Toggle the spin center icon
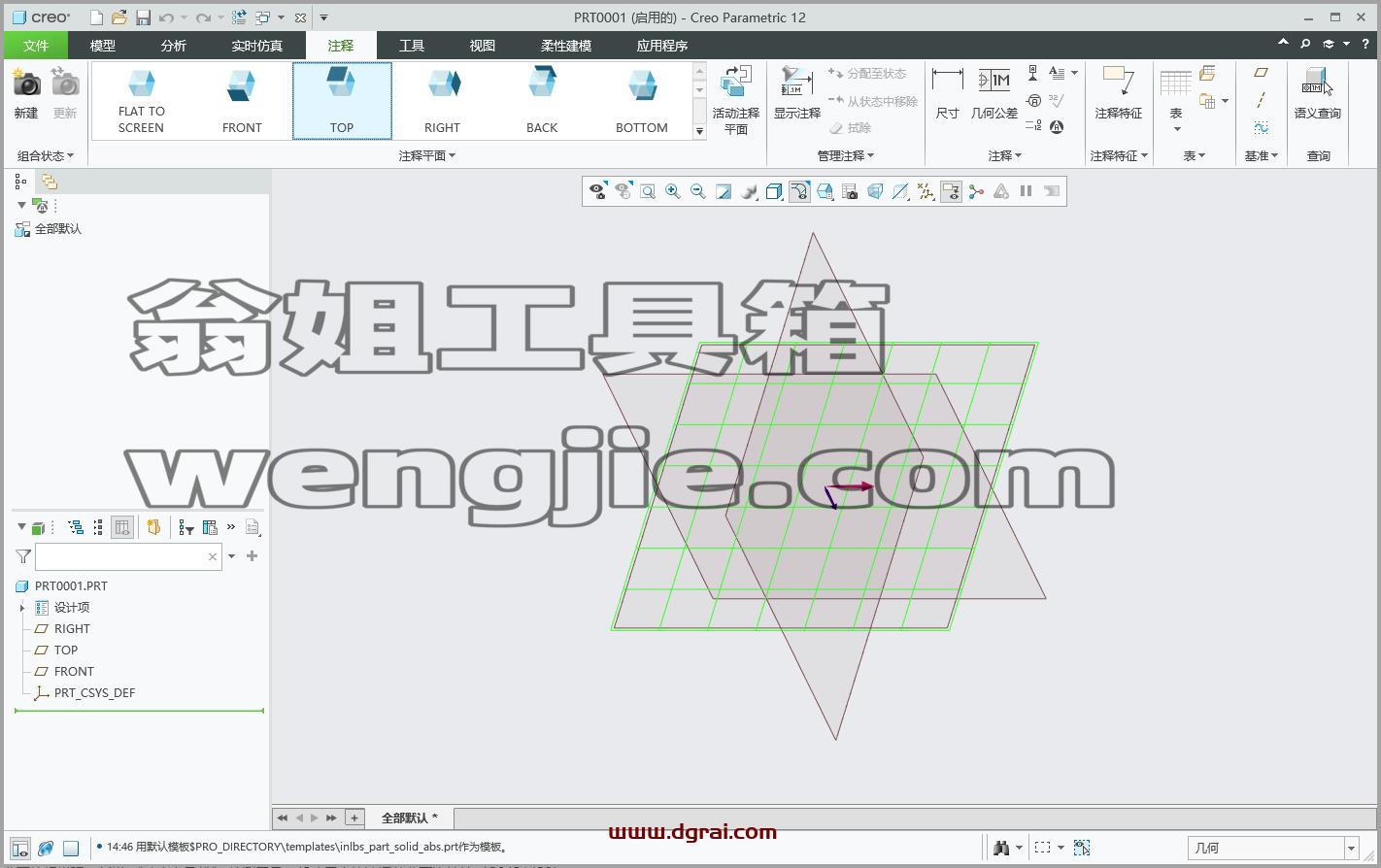Screen dimensions: 1381x868 click(976, 192)
